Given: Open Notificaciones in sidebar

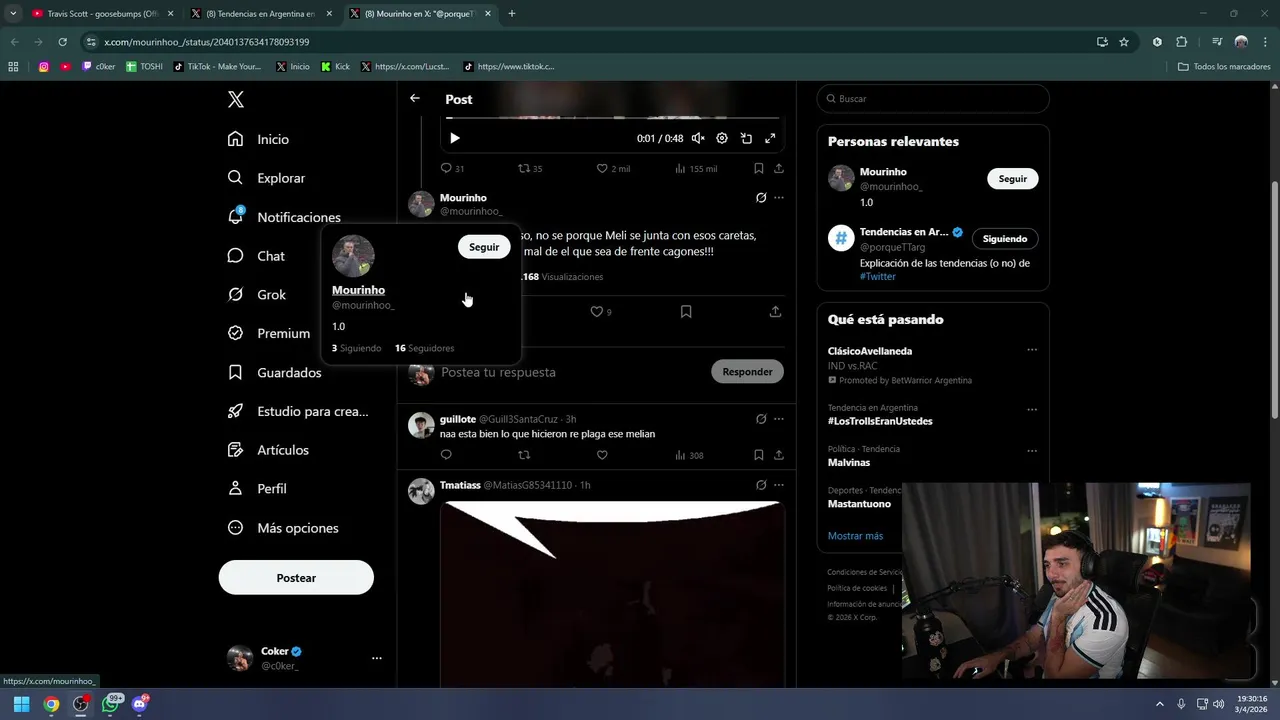Looking at the screenshot, I should 285,217.
